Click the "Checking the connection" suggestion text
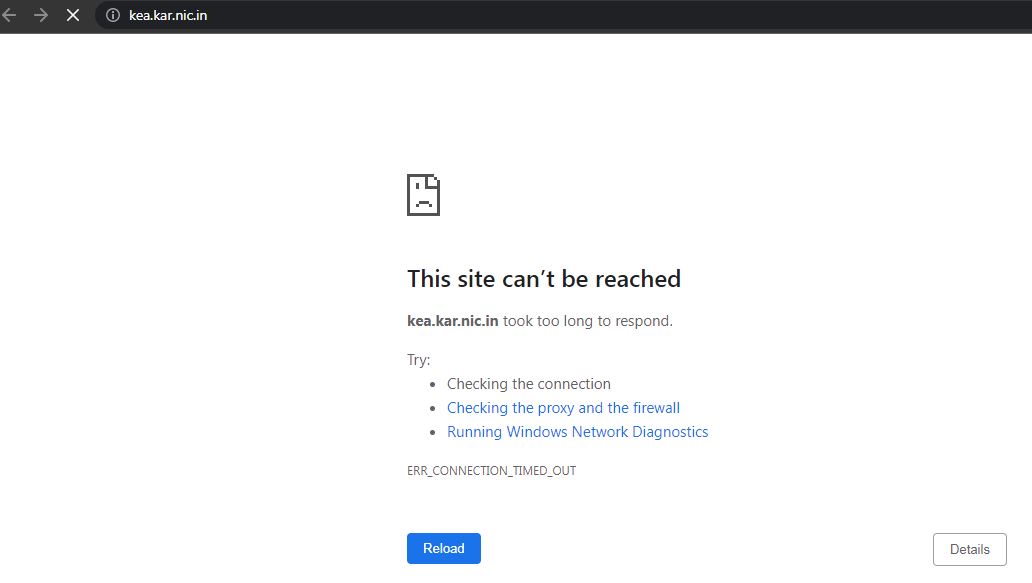Screen dimensions: 1032x583 point(528,384)
